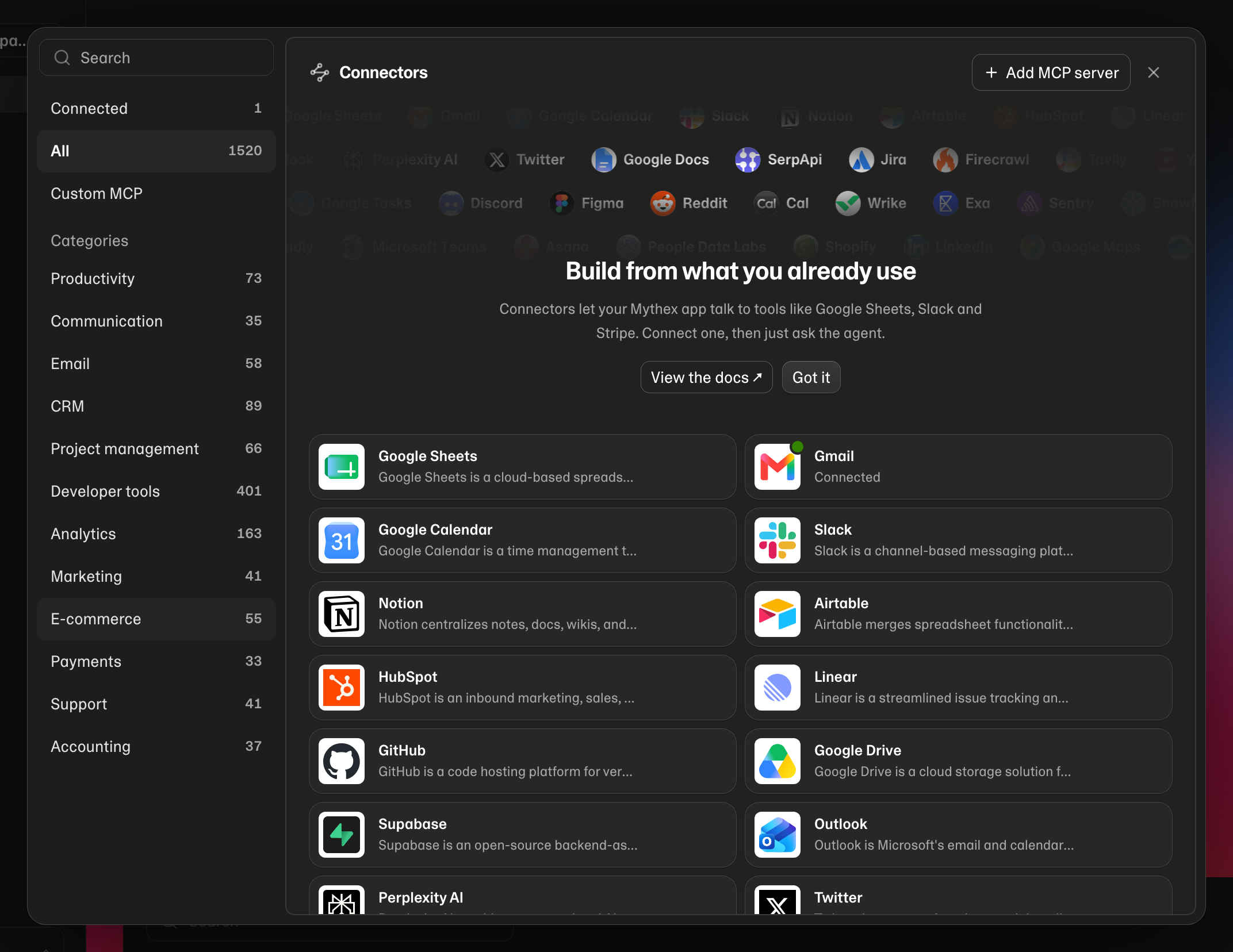The height and width of the screenshot is (952, 1233).
Task: Click the Google Drive card title
Action: tap(857, 750)
